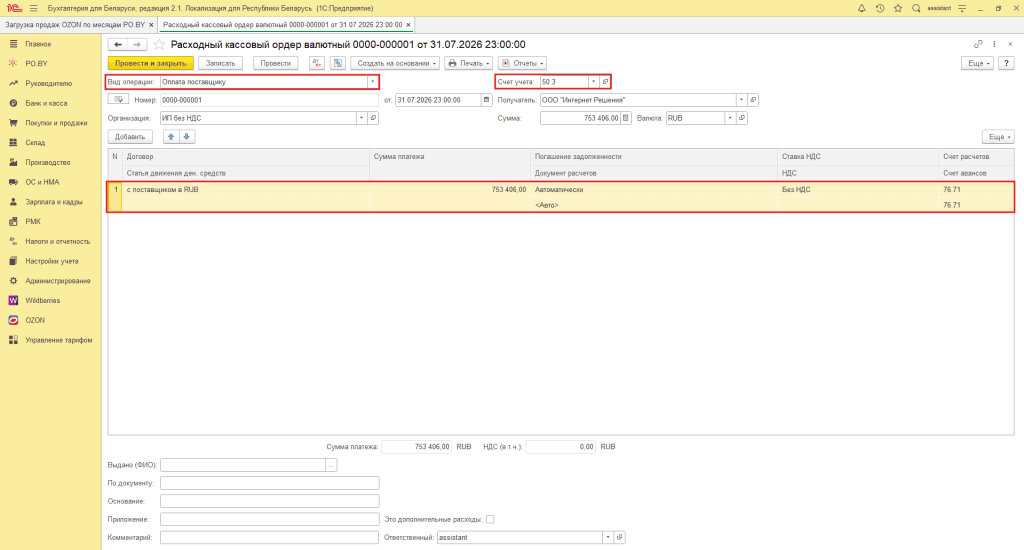
Task: Open Отчеты dropdown menu
Action: 522,63
